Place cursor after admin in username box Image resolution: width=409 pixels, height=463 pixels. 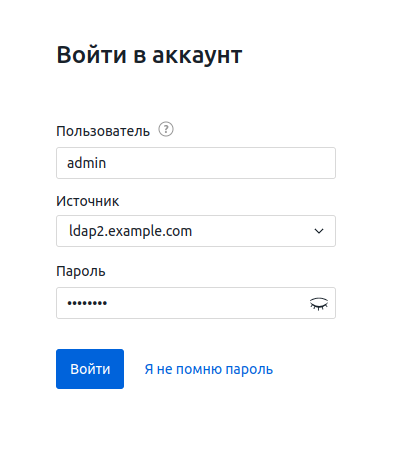tap(108, 163)
